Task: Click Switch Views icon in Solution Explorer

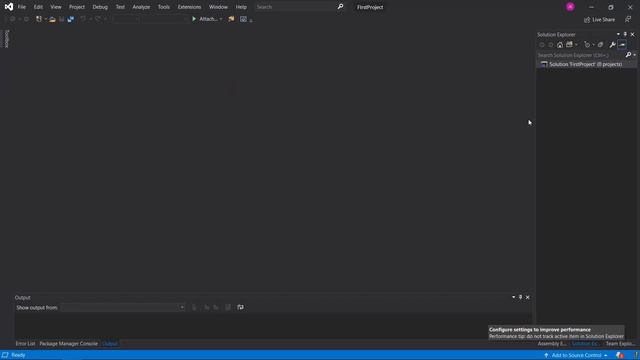Action: pos(569,45)
